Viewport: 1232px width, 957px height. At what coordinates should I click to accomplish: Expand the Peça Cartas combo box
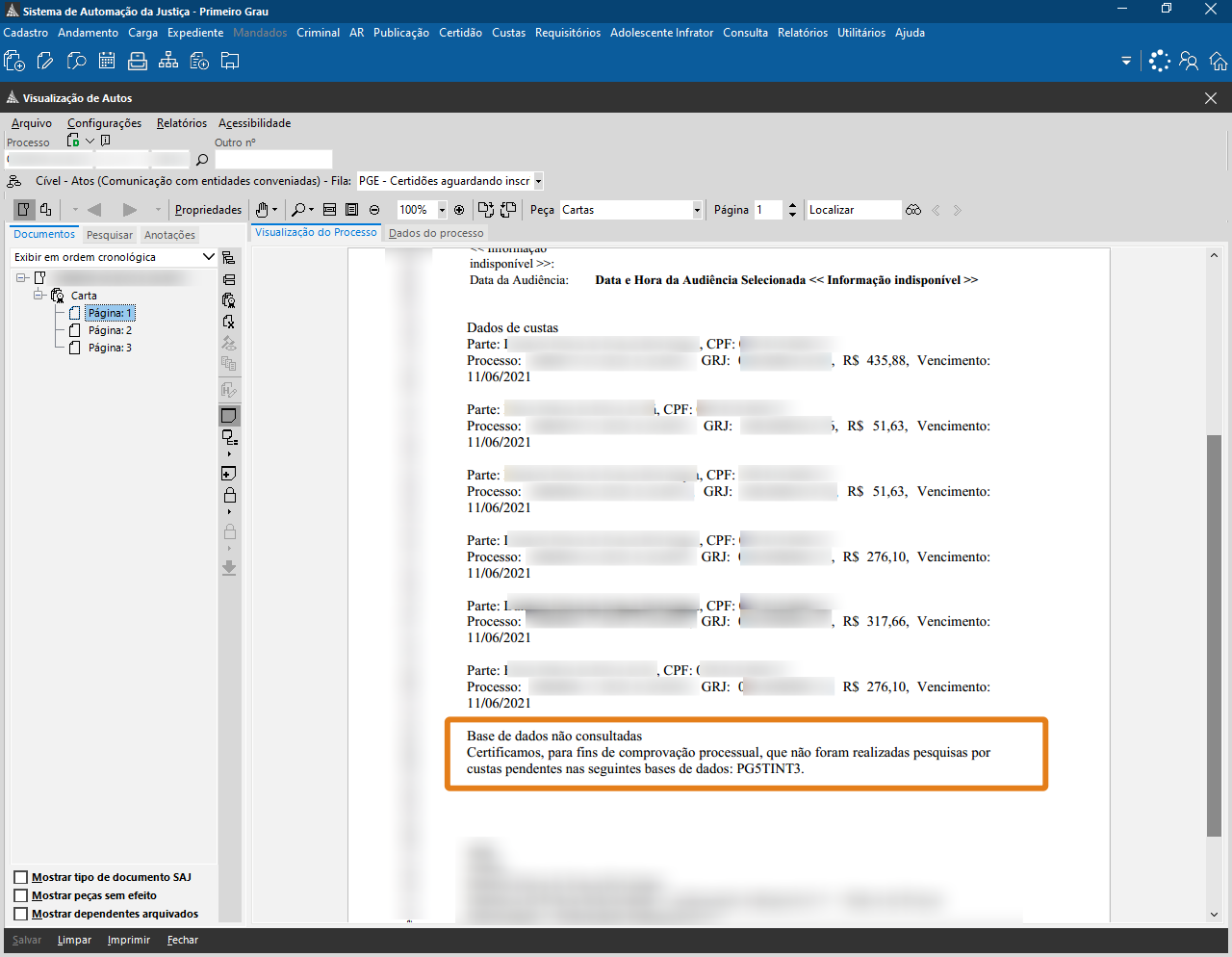coord(697,210)
